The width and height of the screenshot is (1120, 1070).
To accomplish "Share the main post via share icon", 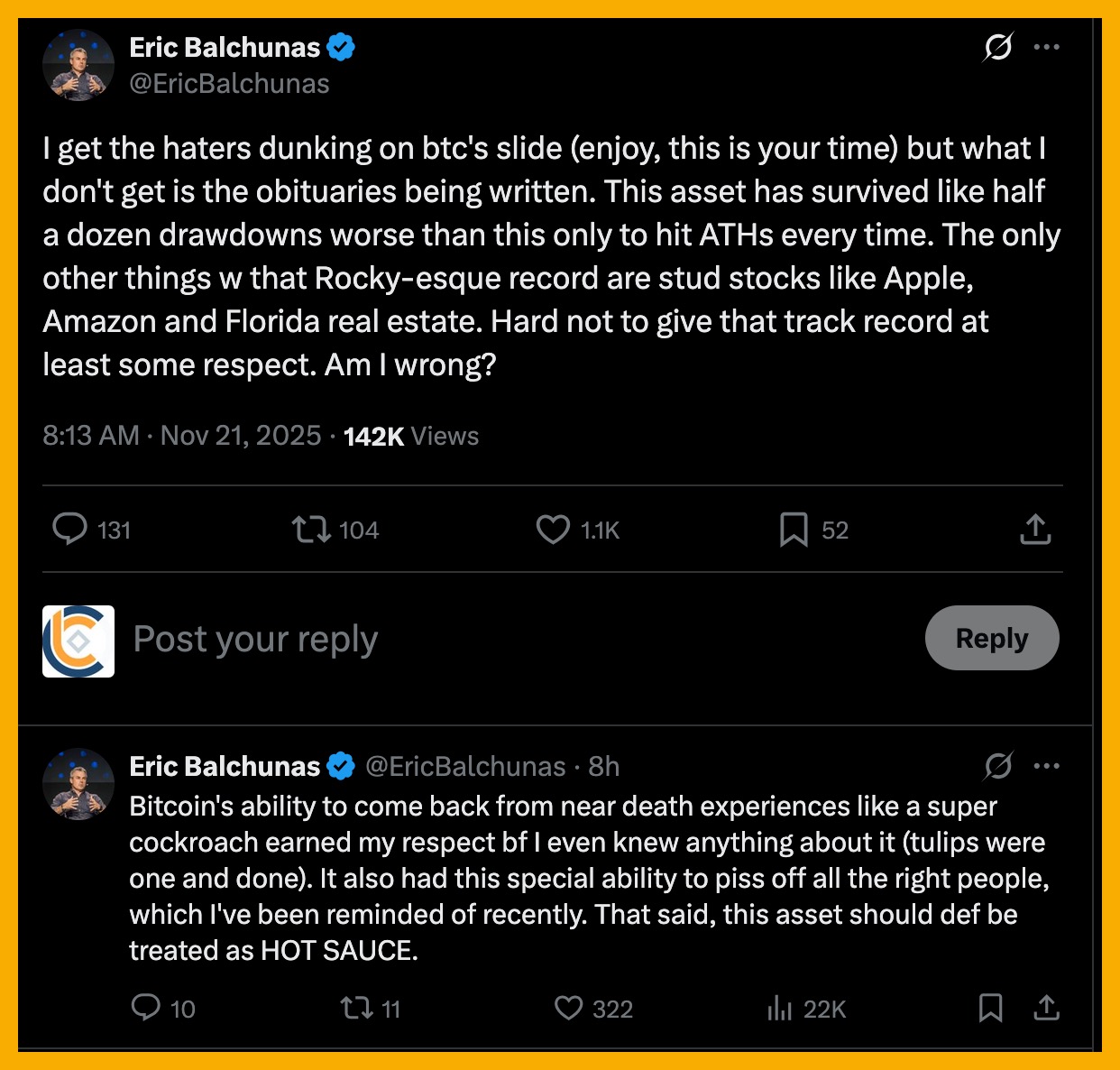I will point(1035,530).
